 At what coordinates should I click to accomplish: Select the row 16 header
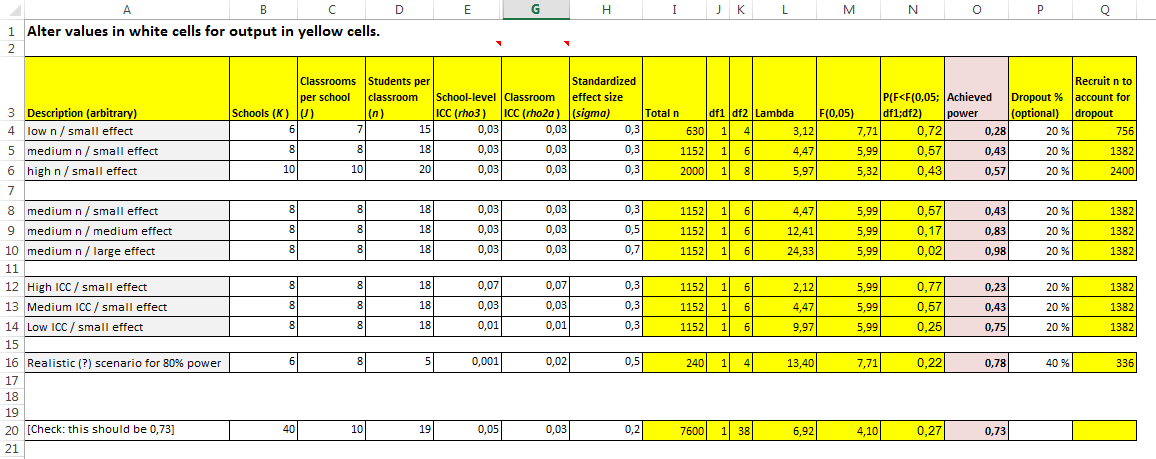pos(11,362)
